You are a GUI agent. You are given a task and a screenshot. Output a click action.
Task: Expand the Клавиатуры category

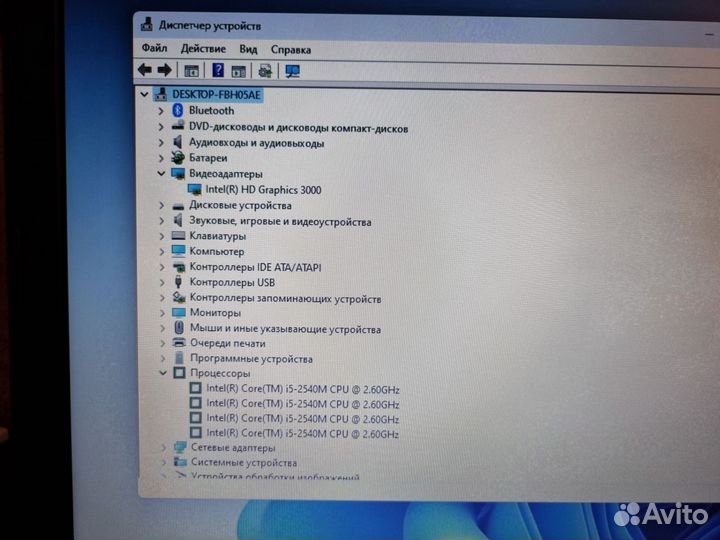point(161,236)
